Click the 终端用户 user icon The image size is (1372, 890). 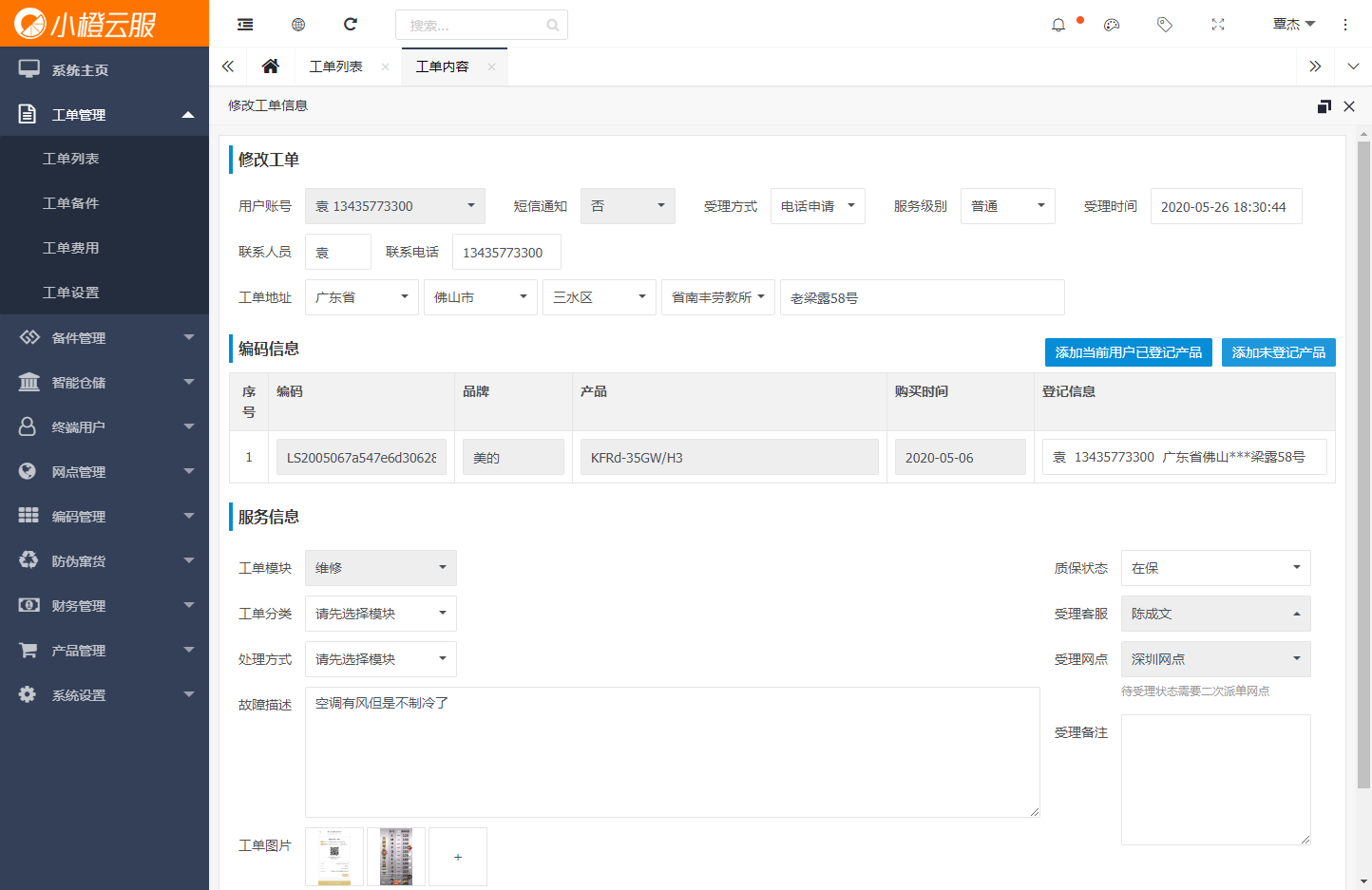pos(28,426)
